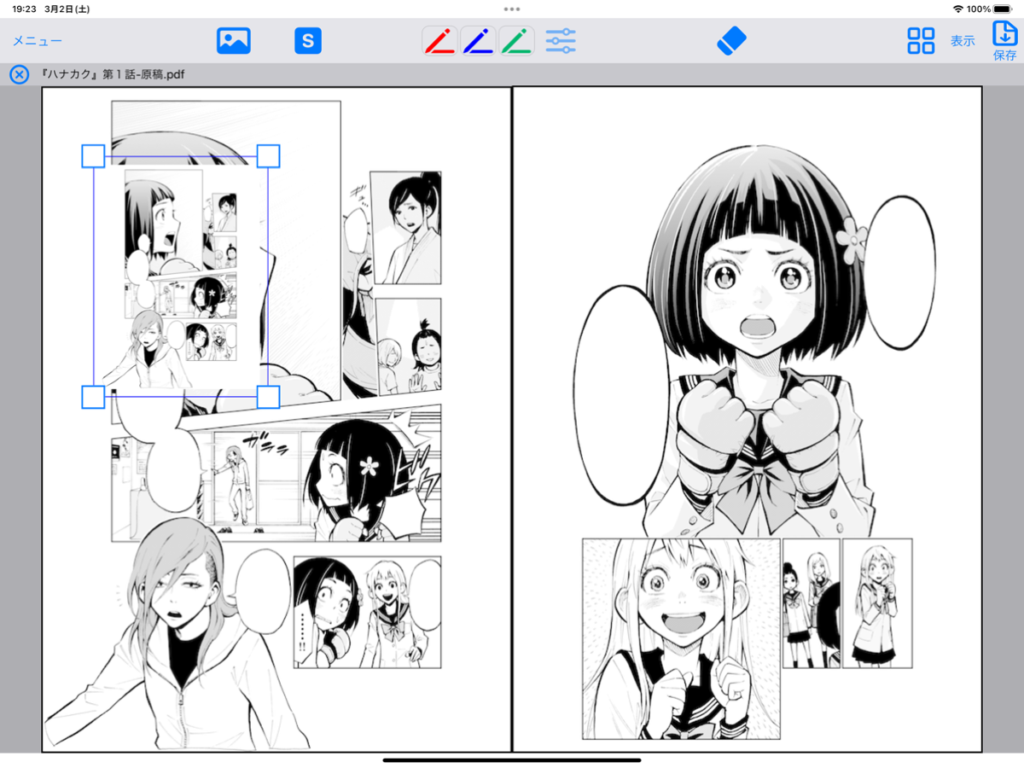Click the top-left selection resize handle
Image resolution: width=1024 pixels, height=768 pixels.
tap(93, 156)
